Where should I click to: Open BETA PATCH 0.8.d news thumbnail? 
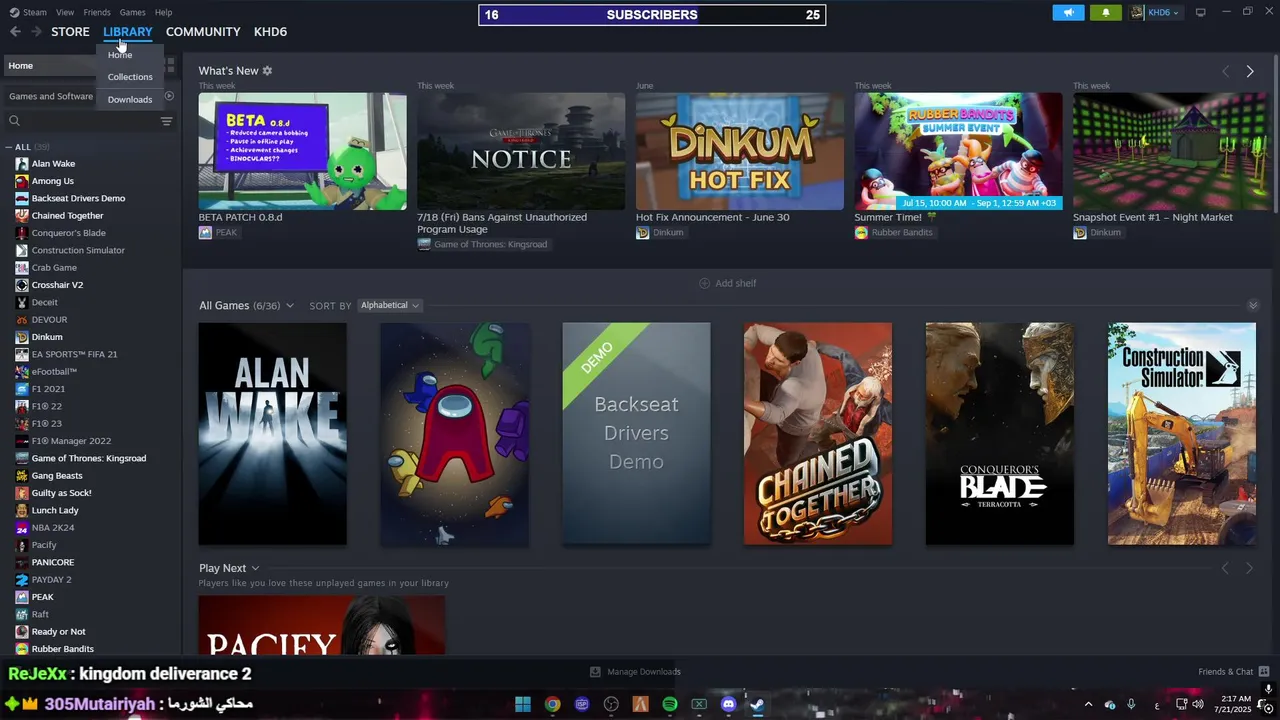tap(302, 151)
